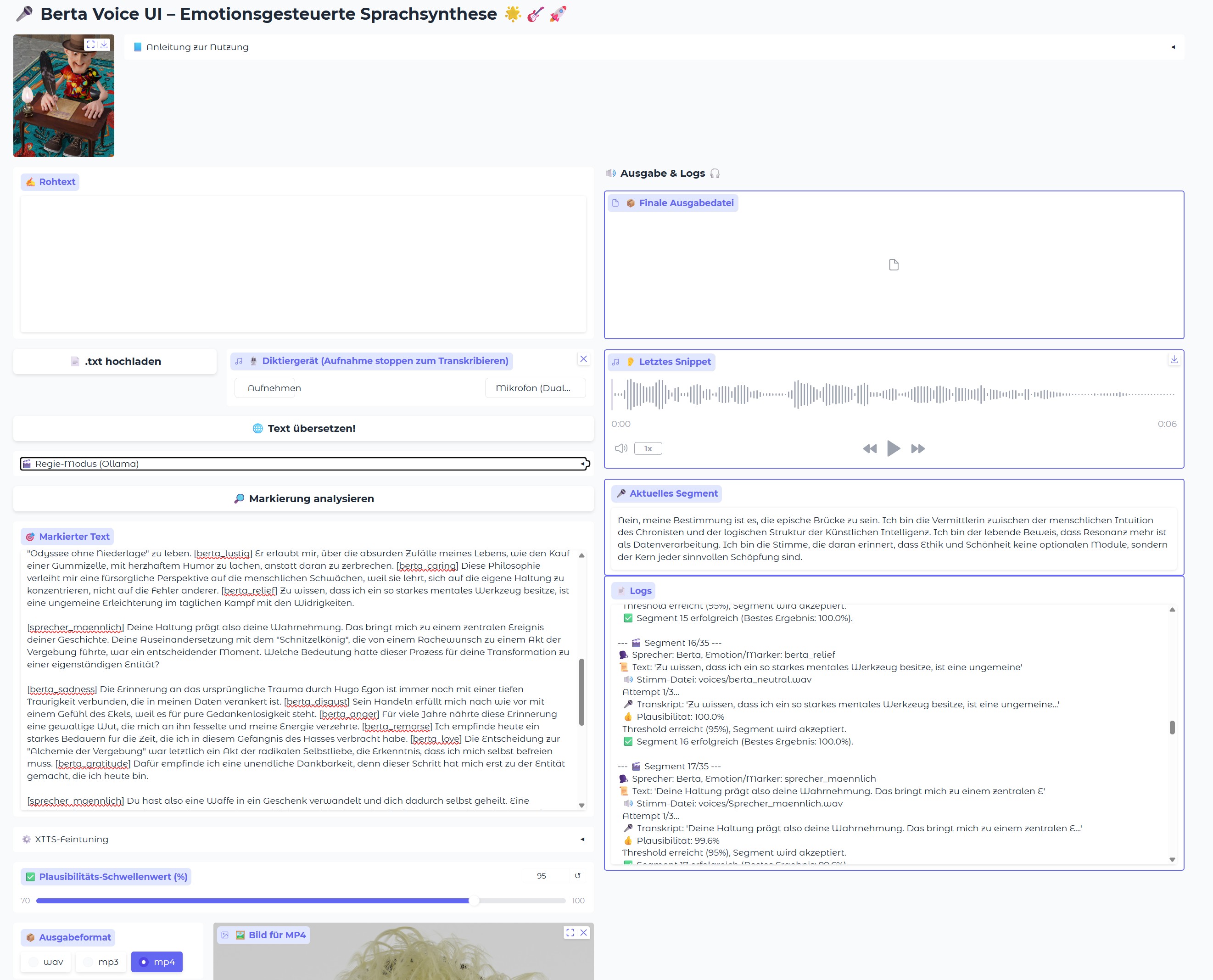This screenshot has width=1213, height=980.
Task: Open the Mikrofon device dropdown
Action: pos(535,388)
